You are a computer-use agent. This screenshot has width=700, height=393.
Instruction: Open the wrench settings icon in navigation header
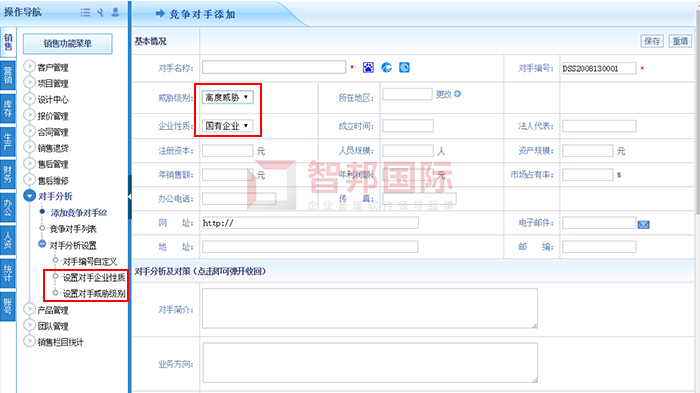[x=100, y=13]
